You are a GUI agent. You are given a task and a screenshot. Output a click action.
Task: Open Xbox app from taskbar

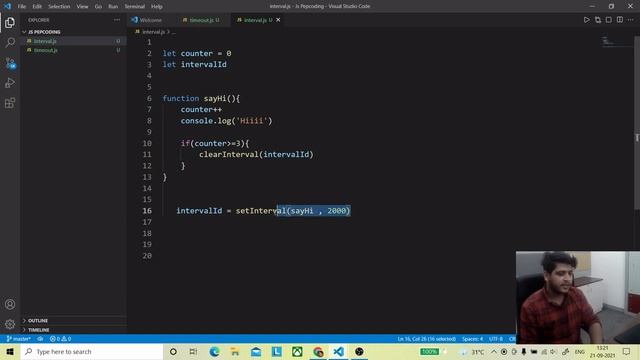[297, 351]
